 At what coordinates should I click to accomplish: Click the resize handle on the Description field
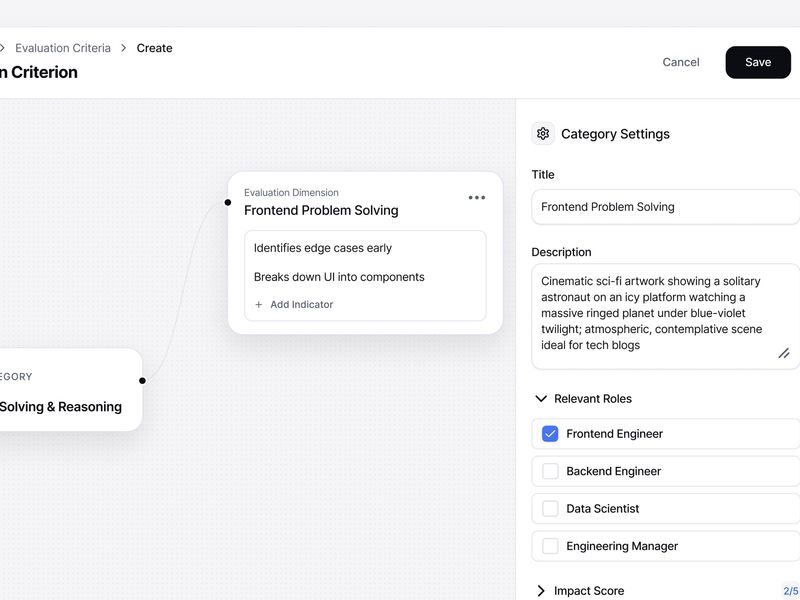pyautogui.click(x=785, y=353)
